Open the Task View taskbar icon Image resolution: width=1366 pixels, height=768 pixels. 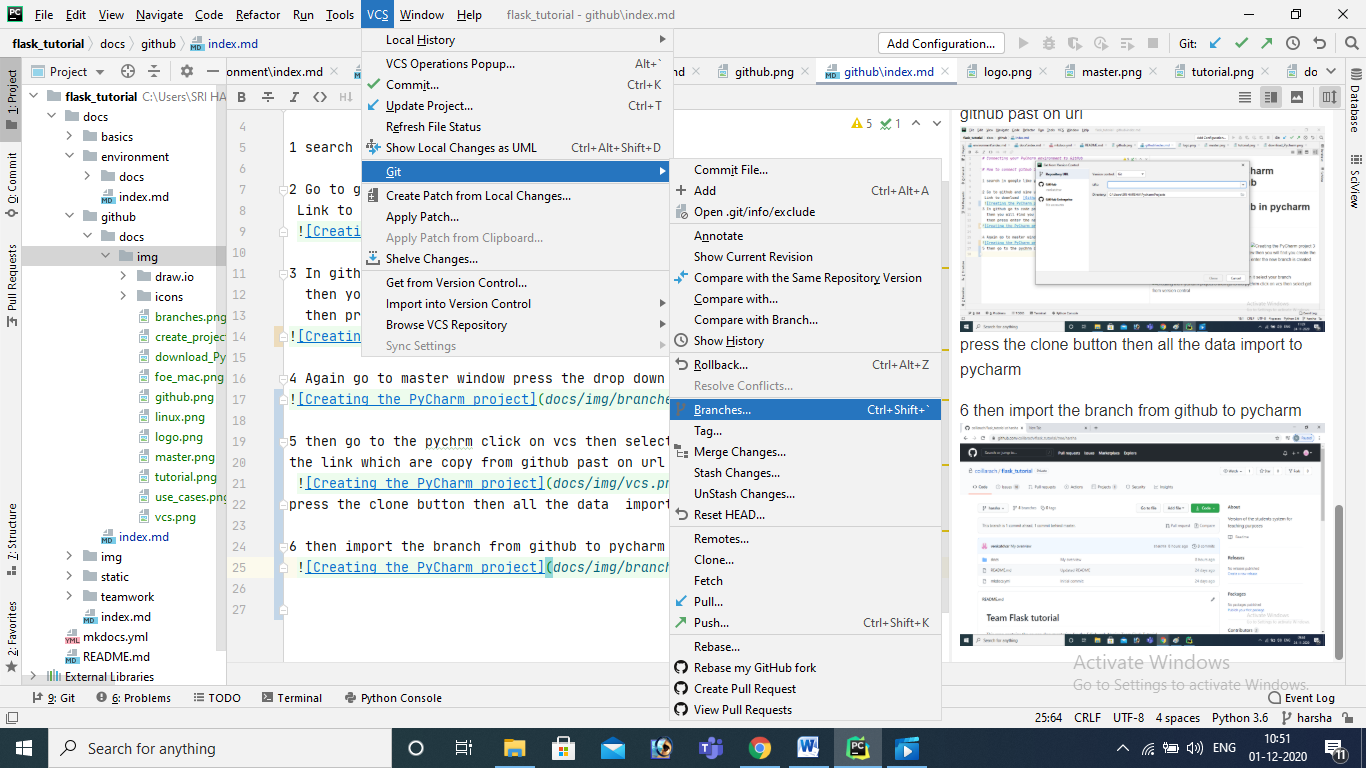coord(465,748)
